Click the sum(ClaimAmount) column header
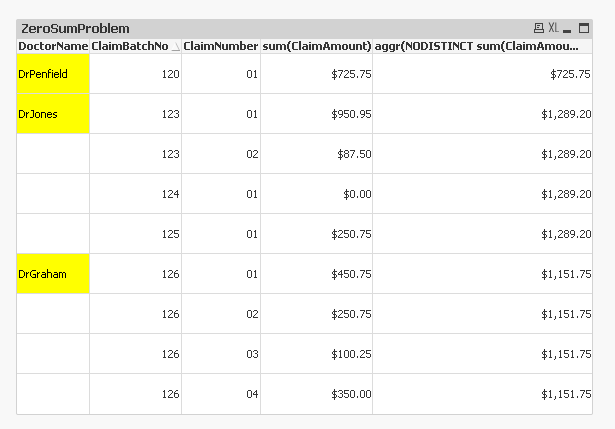 tap(316, 46)
